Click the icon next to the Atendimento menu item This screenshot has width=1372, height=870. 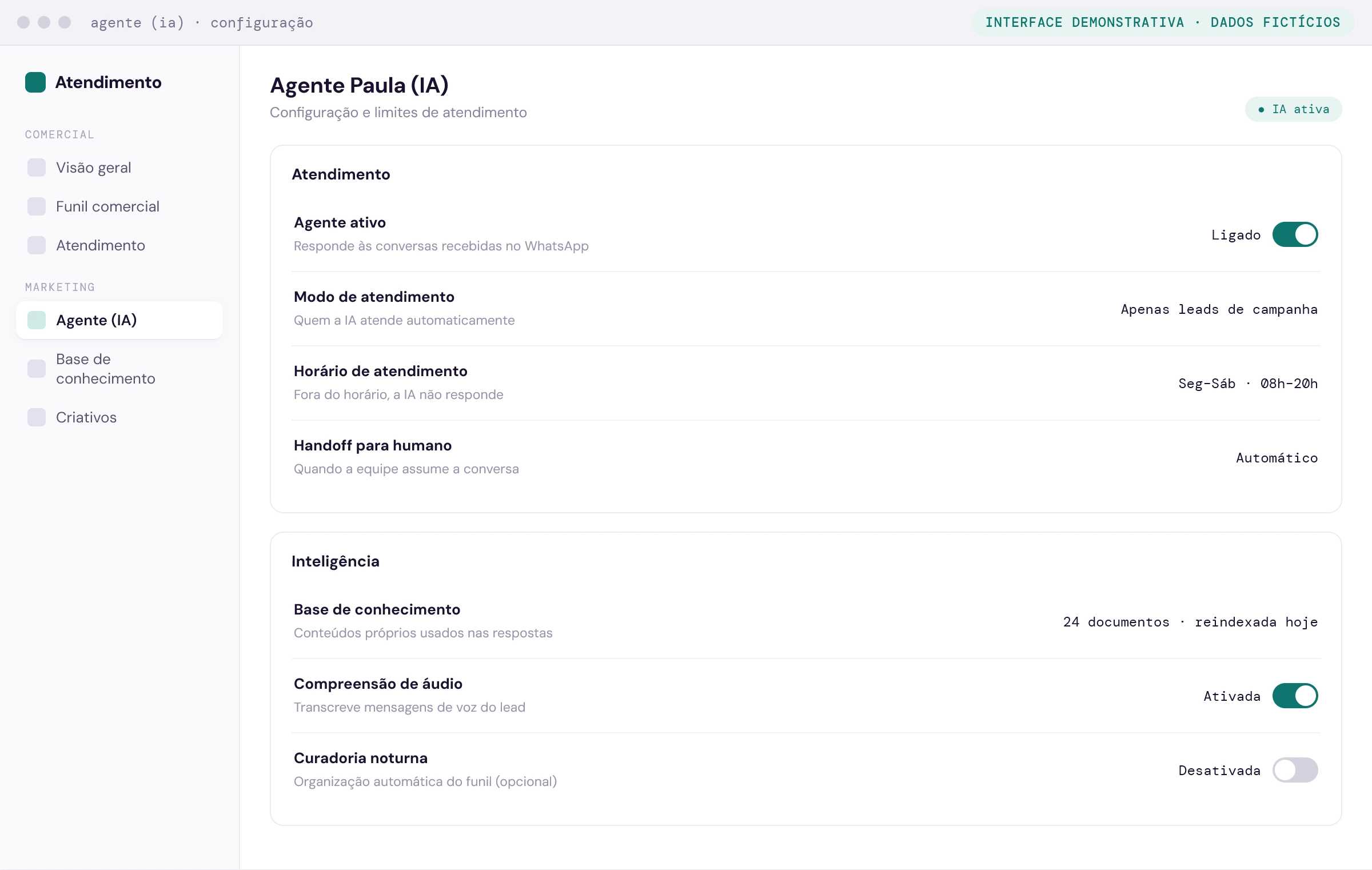click(x=37, y=245)
